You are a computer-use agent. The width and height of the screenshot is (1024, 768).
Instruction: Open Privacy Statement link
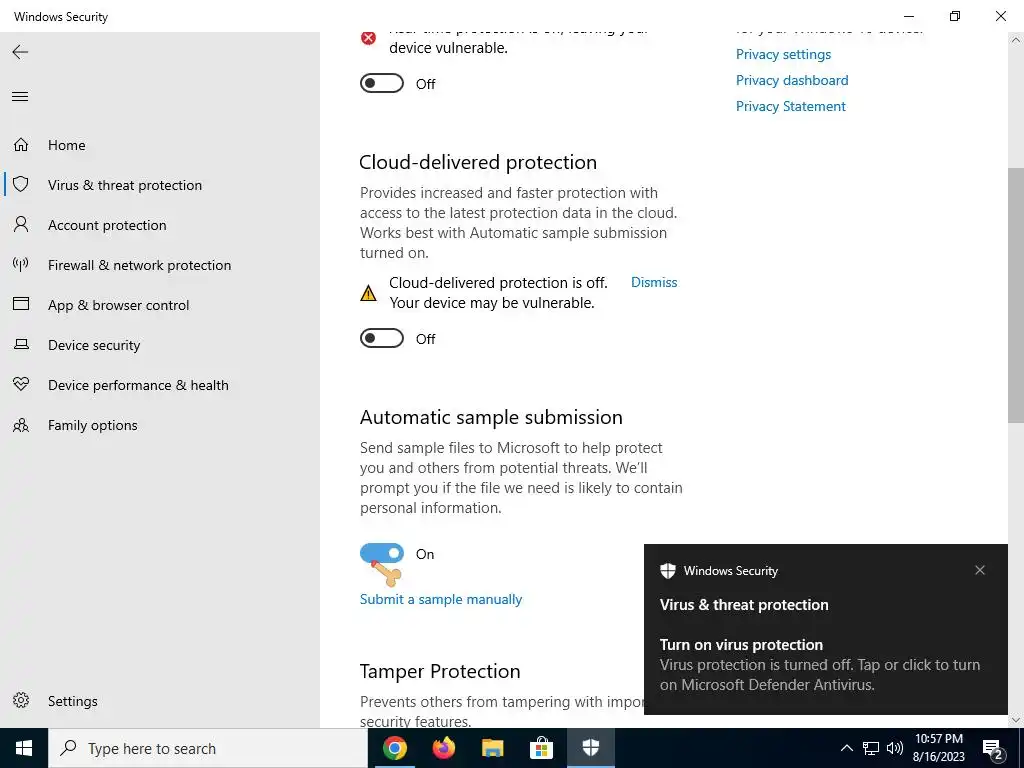(790, 106)
